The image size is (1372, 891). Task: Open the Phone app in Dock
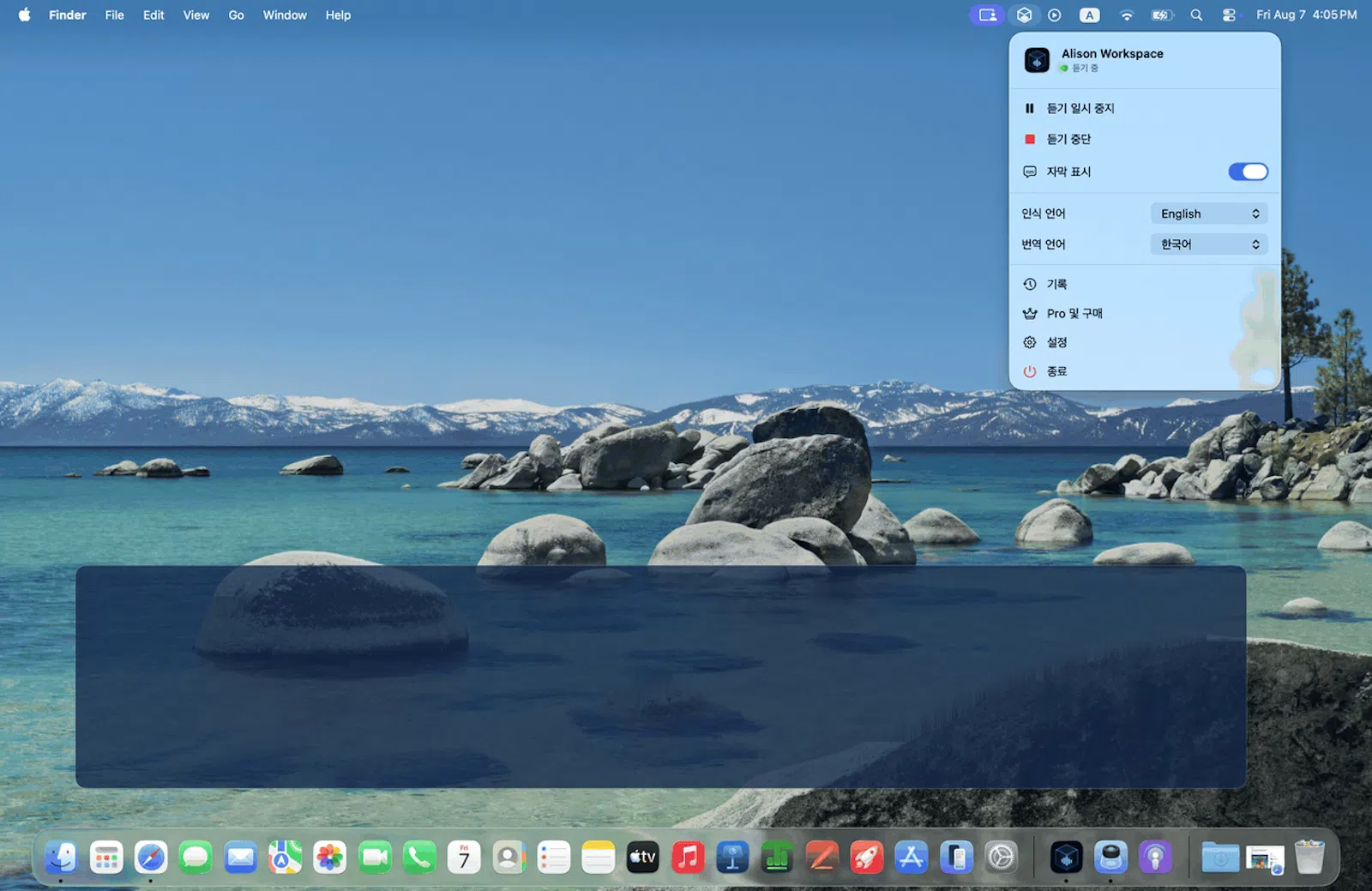point(419,857)
